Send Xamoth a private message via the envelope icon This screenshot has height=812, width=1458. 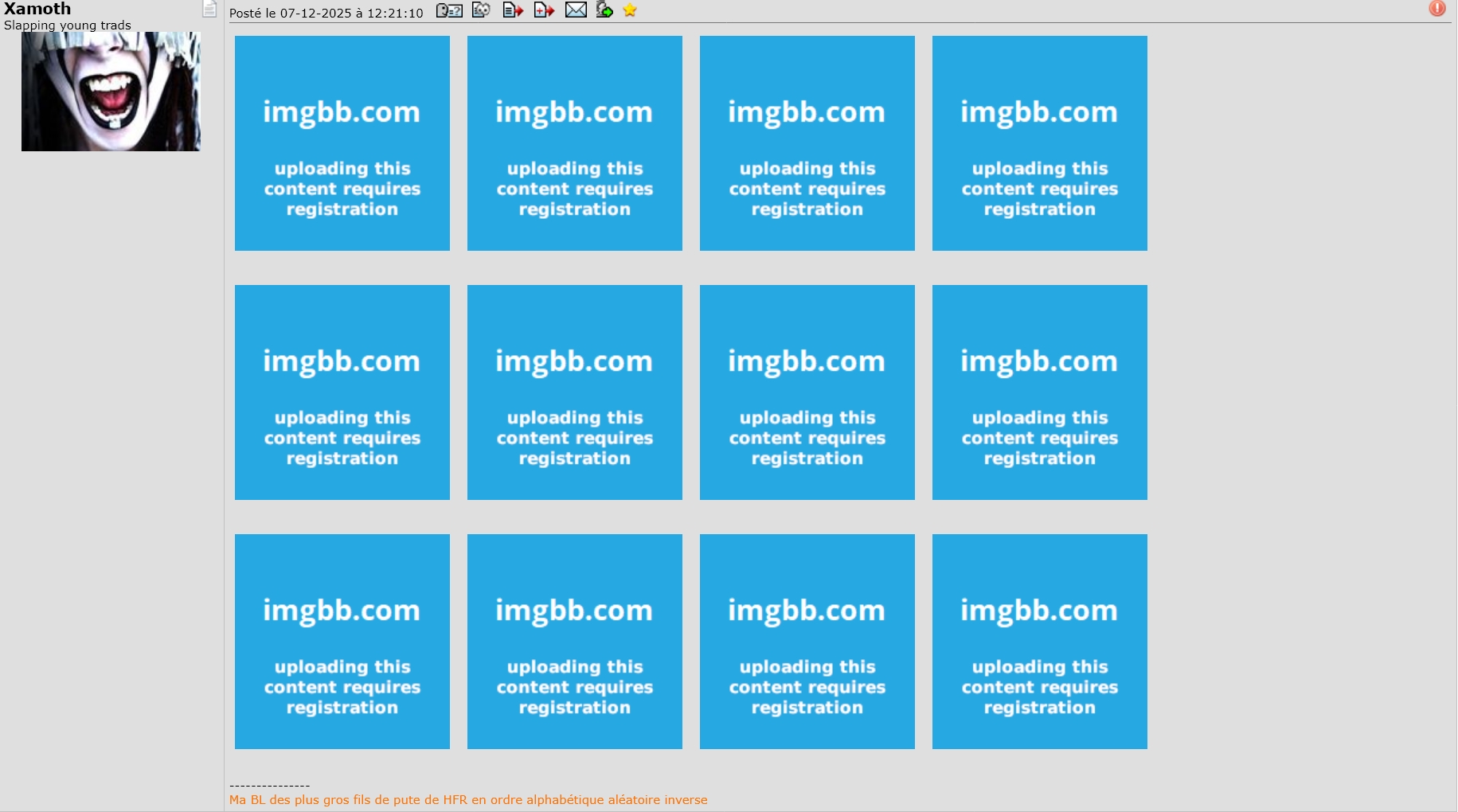(x=576, y=10)
